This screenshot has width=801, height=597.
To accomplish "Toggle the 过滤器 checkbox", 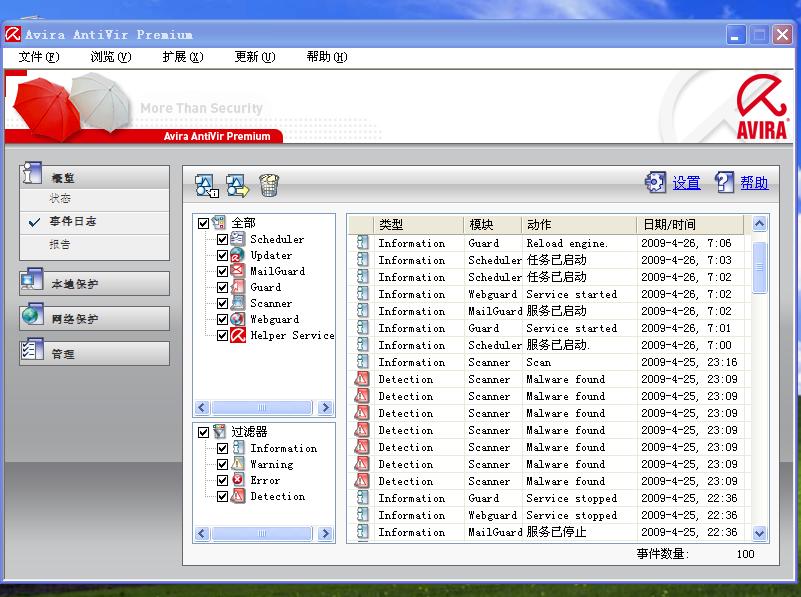I will [x=203, y=432].
